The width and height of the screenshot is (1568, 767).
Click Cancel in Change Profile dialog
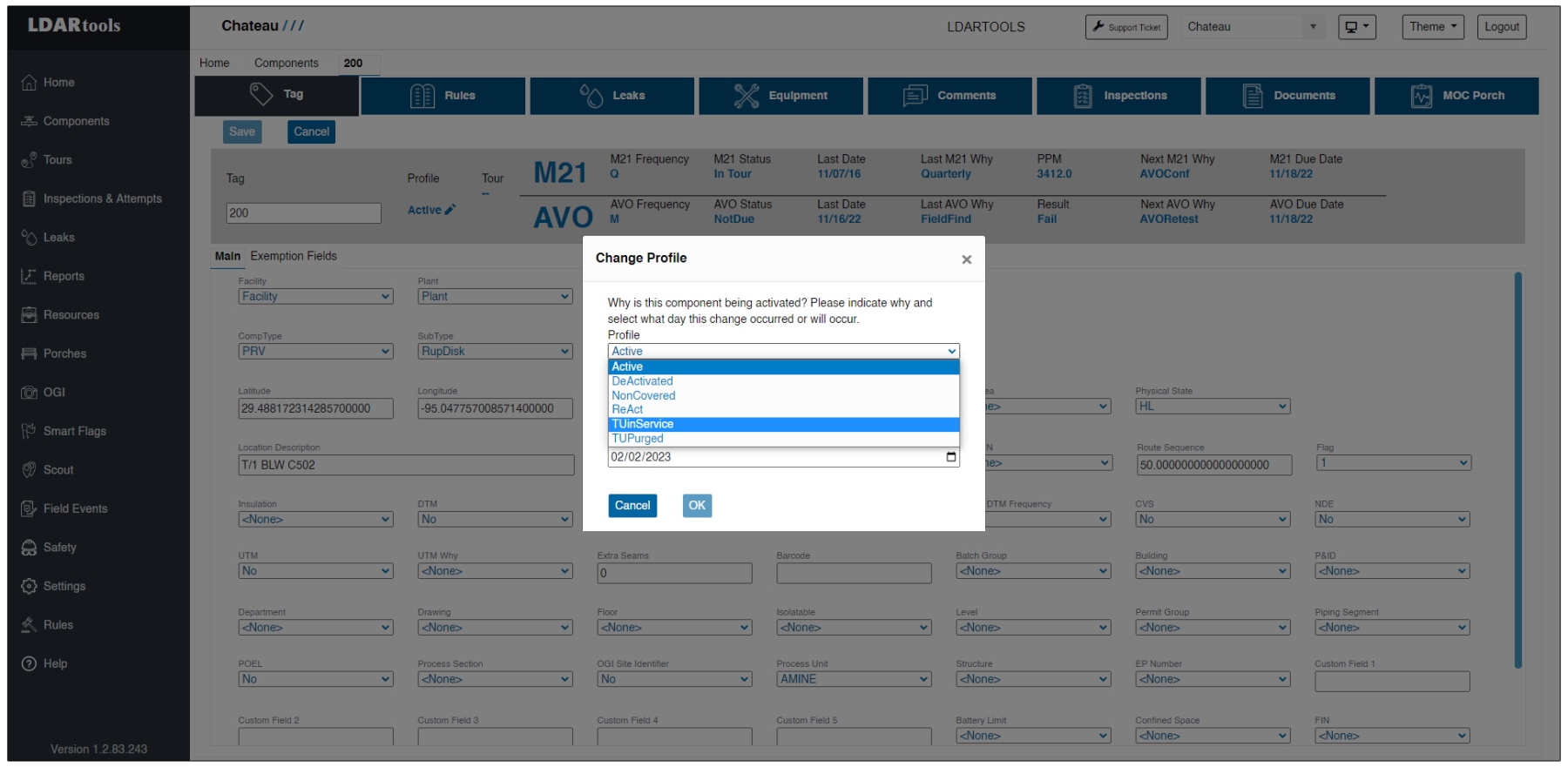pos(632,506)
